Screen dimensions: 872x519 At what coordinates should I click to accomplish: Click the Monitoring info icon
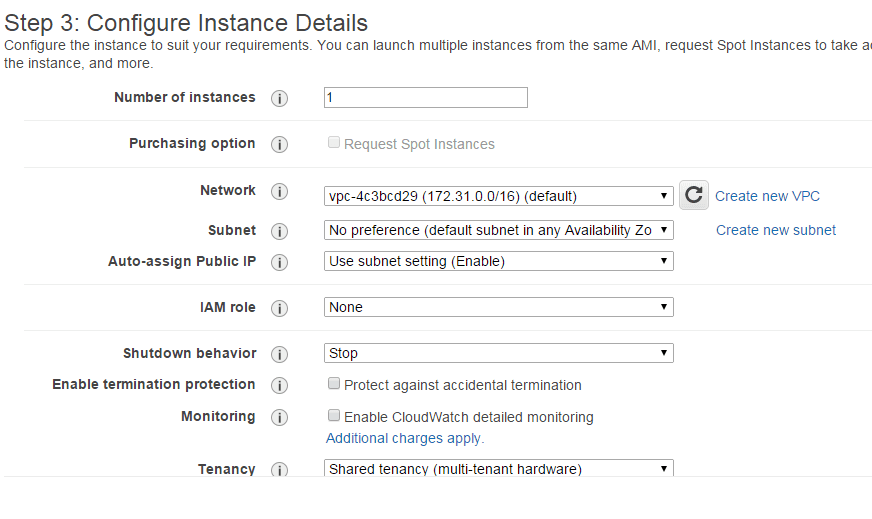pos(280,417)
